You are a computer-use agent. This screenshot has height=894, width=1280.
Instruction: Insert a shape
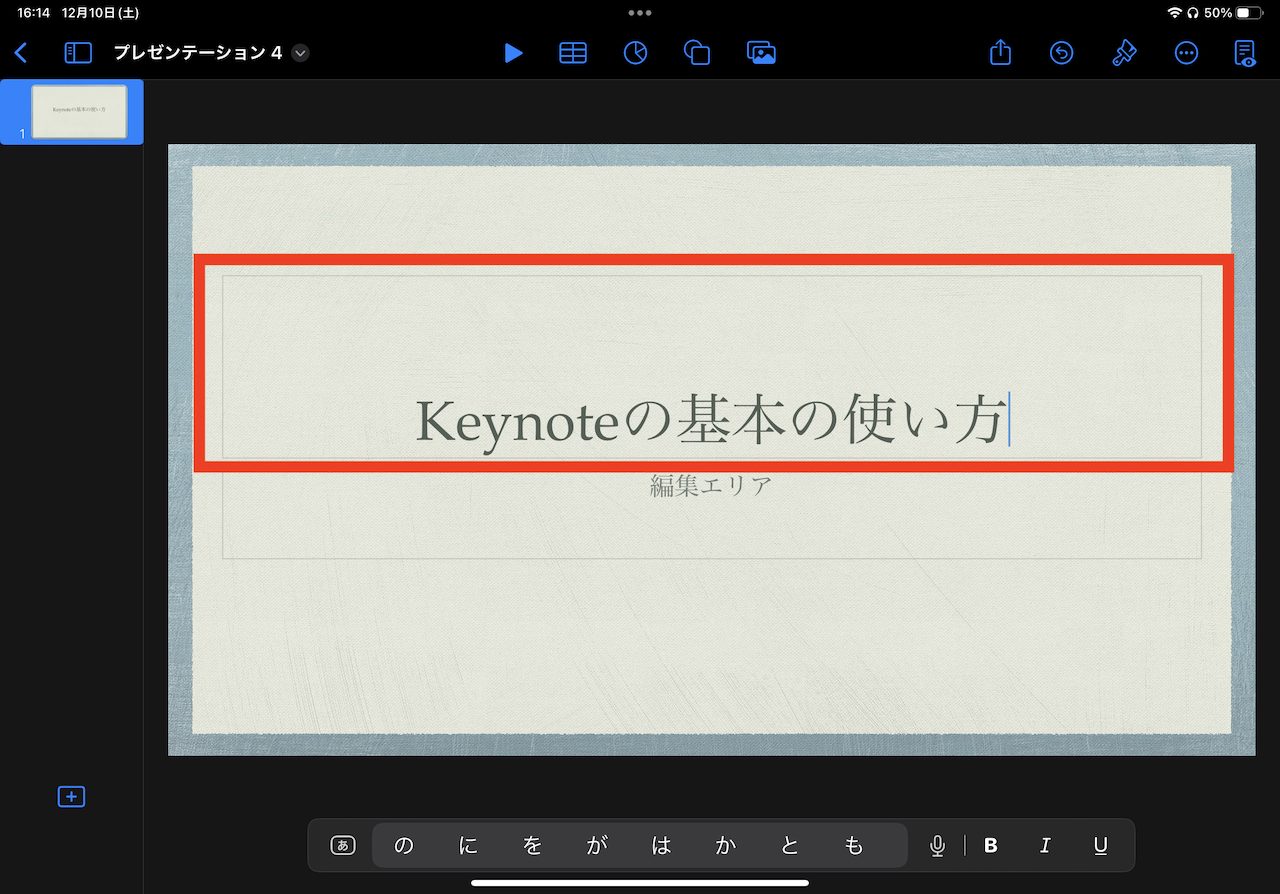point(697,53)
